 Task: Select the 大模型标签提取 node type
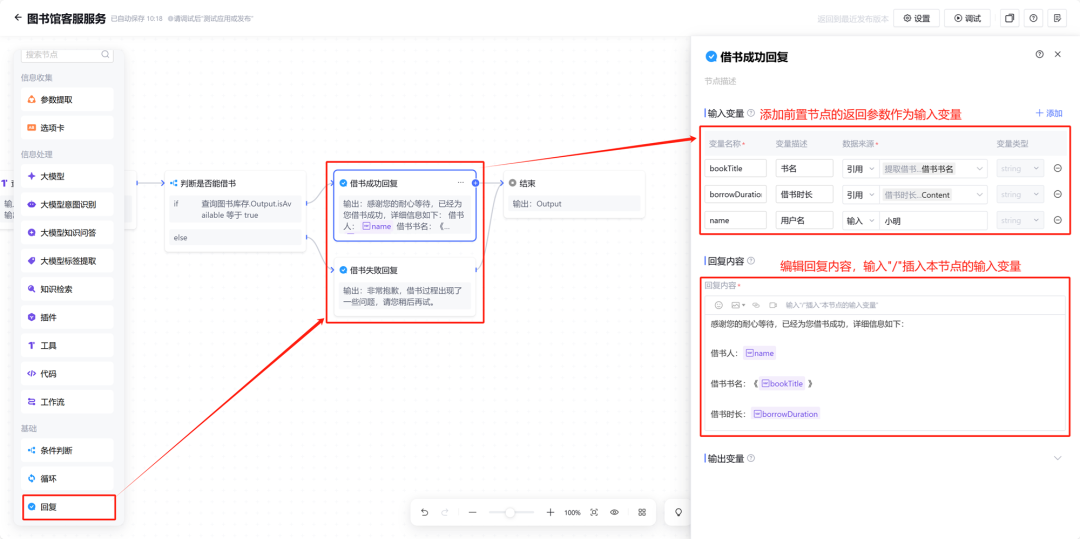68,261
